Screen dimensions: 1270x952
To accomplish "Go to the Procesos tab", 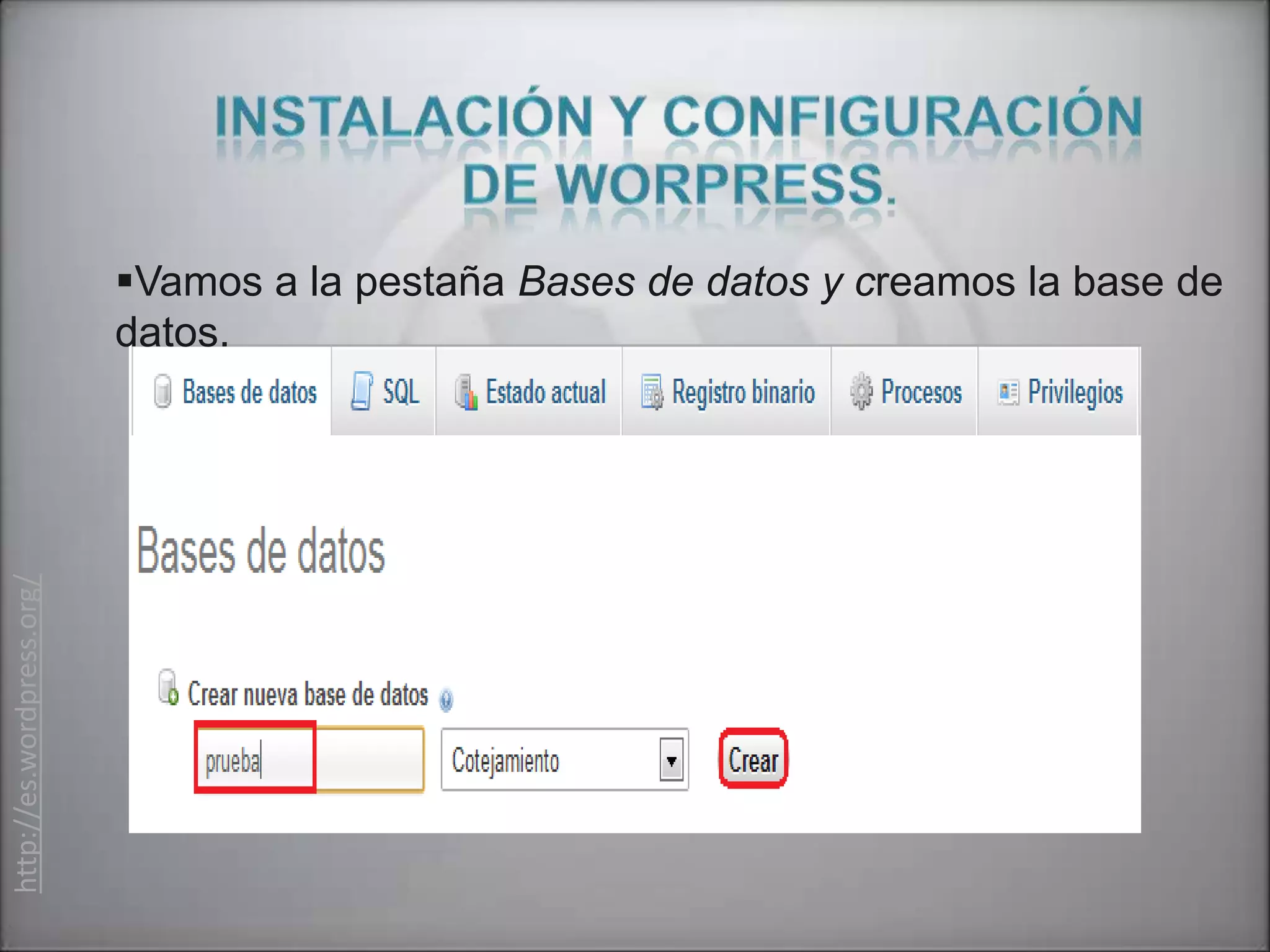I will click(x=904, y=391).
